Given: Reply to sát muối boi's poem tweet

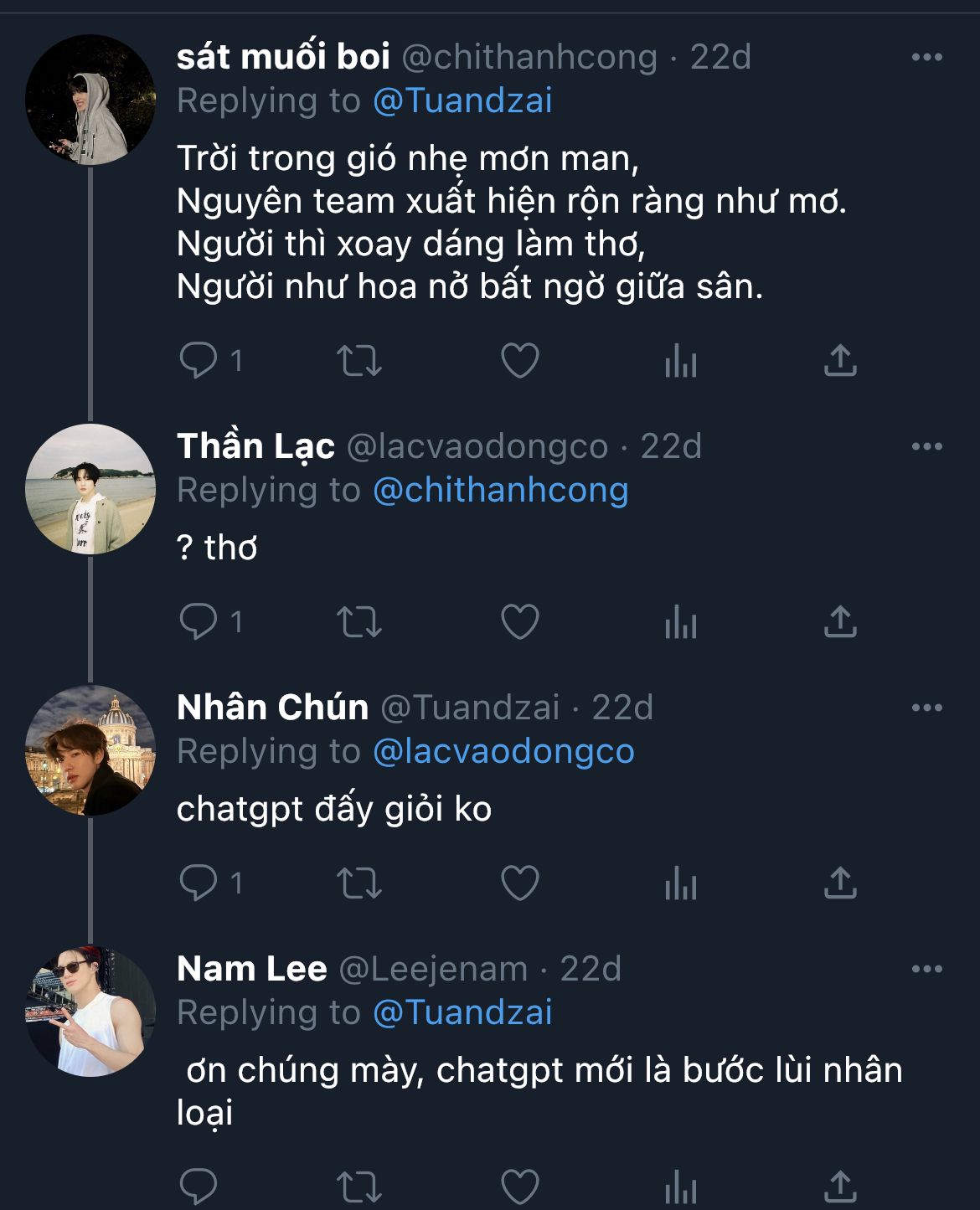Looking at the screenshot, I should click(x=199, y=361).
